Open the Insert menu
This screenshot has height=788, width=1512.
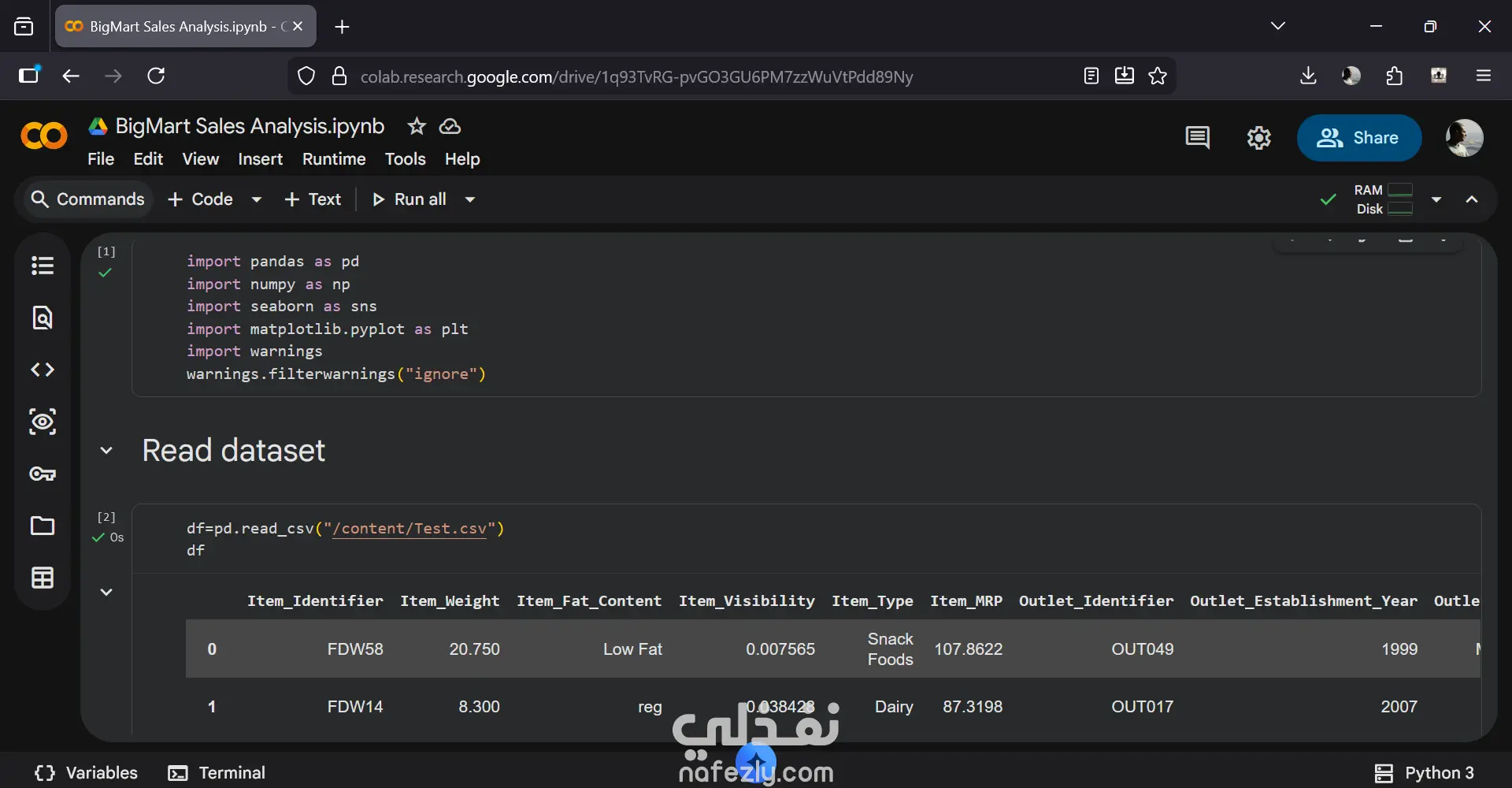click(261, 159)
